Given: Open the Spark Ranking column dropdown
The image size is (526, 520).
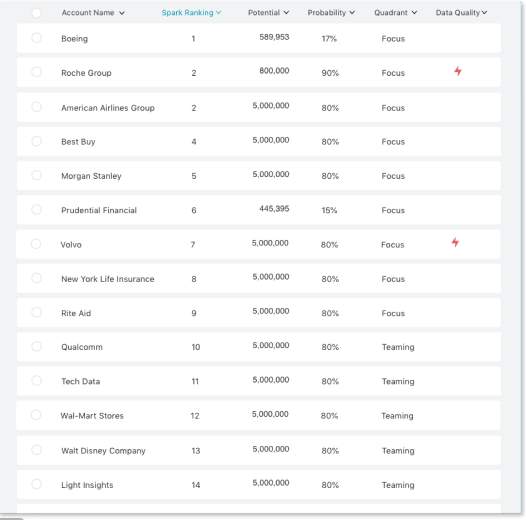Looking at the screenshot, I should [218, 13].
